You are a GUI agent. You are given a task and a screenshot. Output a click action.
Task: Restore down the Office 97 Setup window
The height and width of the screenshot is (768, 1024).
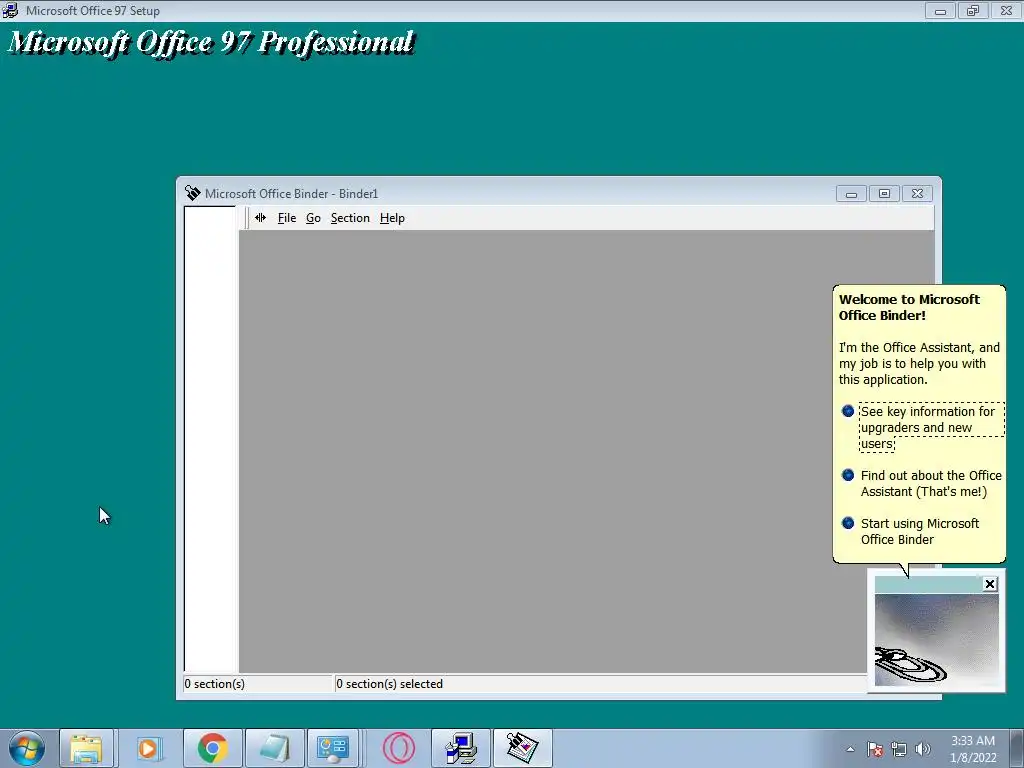click(973, 11)
